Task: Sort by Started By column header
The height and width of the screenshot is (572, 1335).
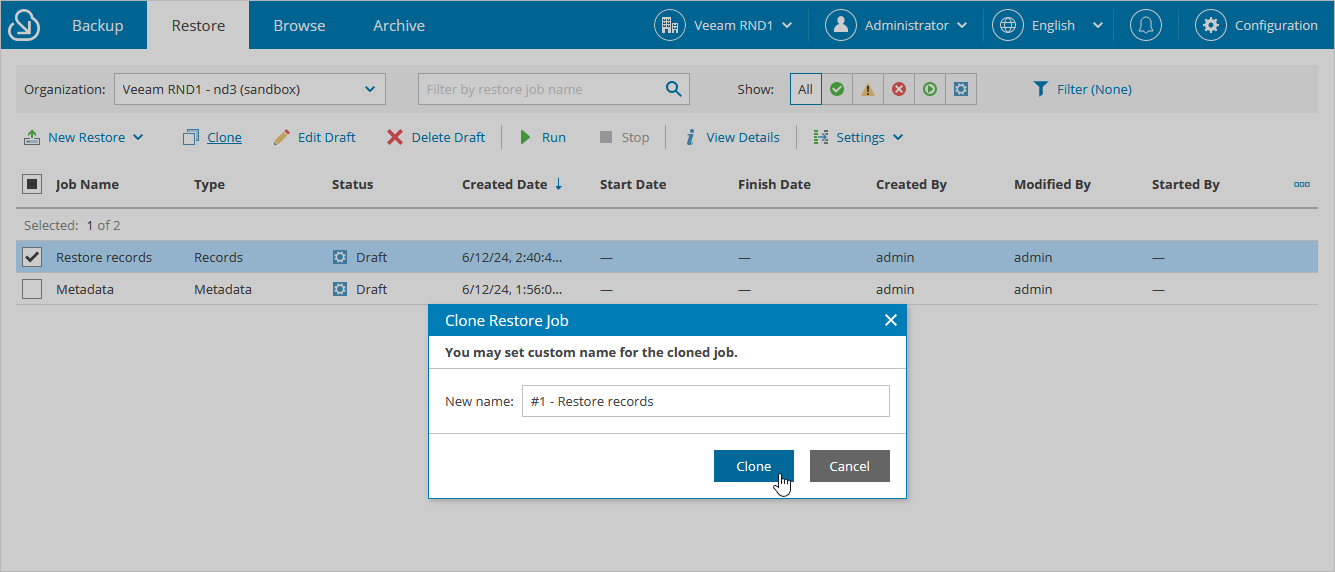Action: 1185,184
